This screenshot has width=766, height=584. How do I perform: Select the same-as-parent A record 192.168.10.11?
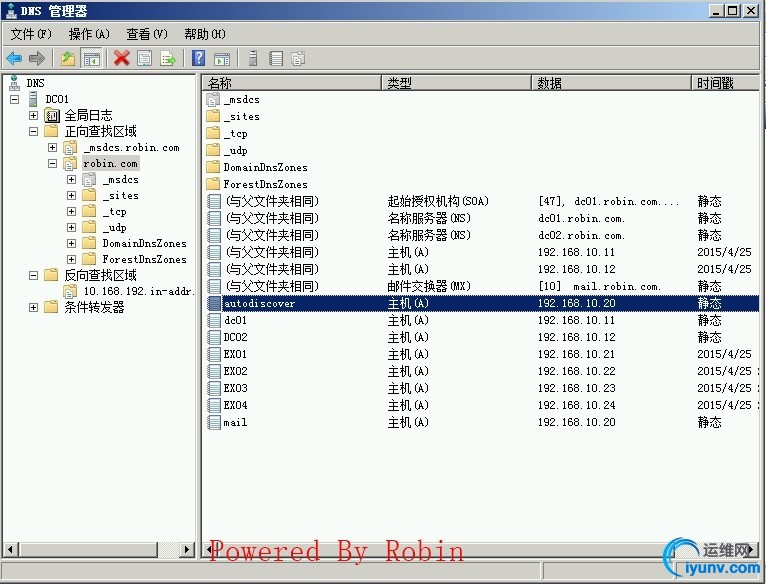click(481, 253)
